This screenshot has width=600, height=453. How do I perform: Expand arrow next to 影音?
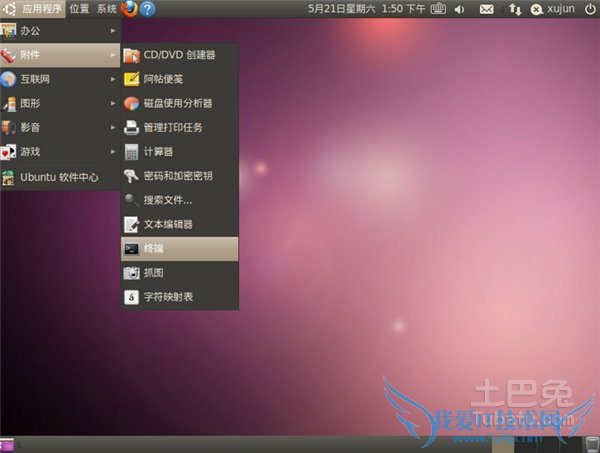(x=113, y=127)
